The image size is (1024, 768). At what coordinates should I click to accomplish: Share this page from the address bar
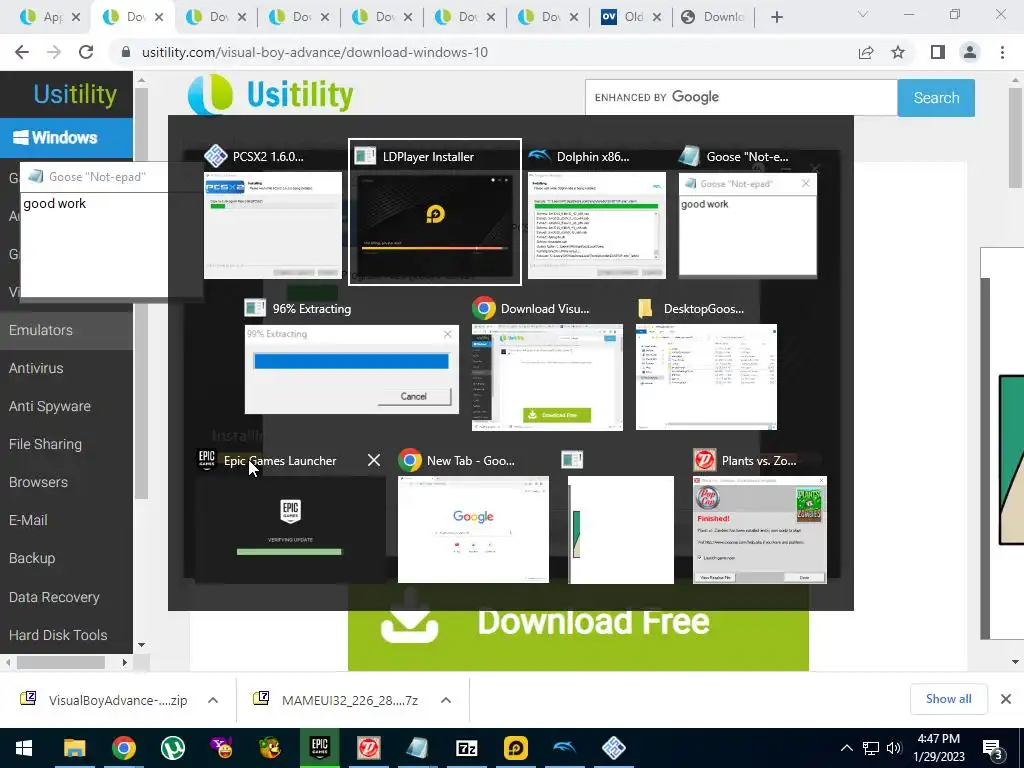pos(866,52)
